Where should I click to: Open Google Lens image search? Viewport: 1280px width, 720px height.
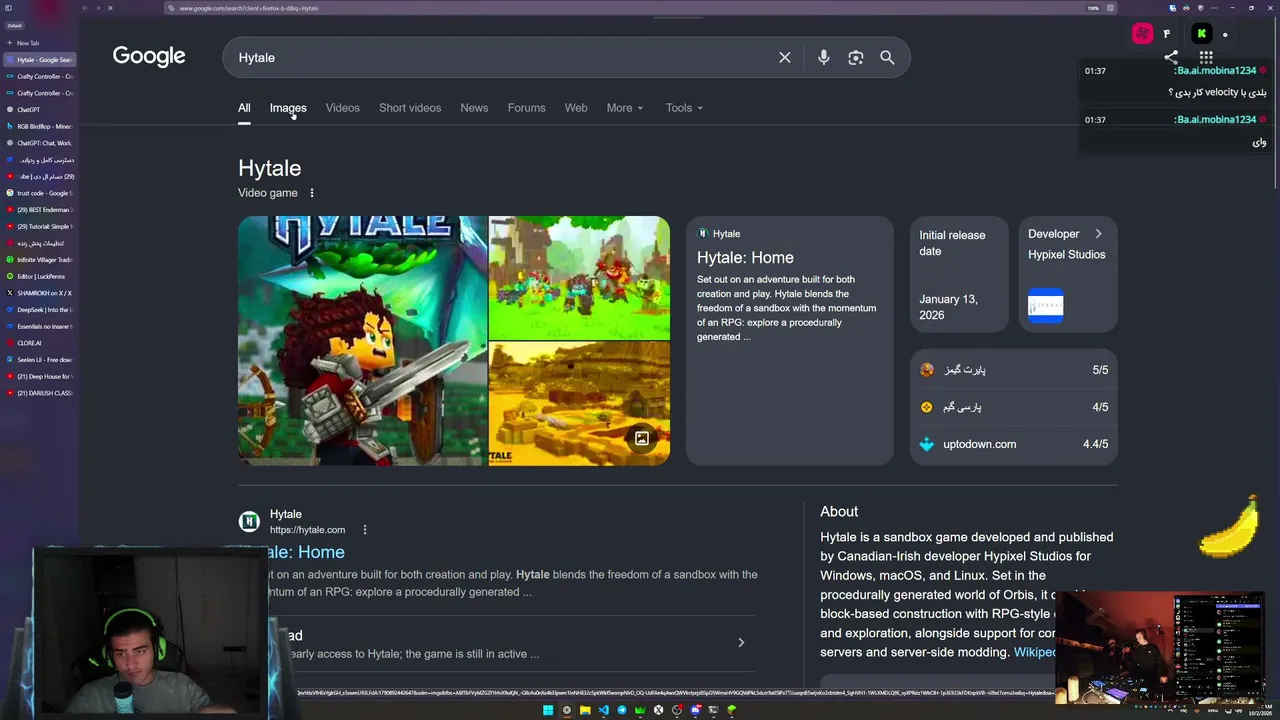tap(855, 58)
